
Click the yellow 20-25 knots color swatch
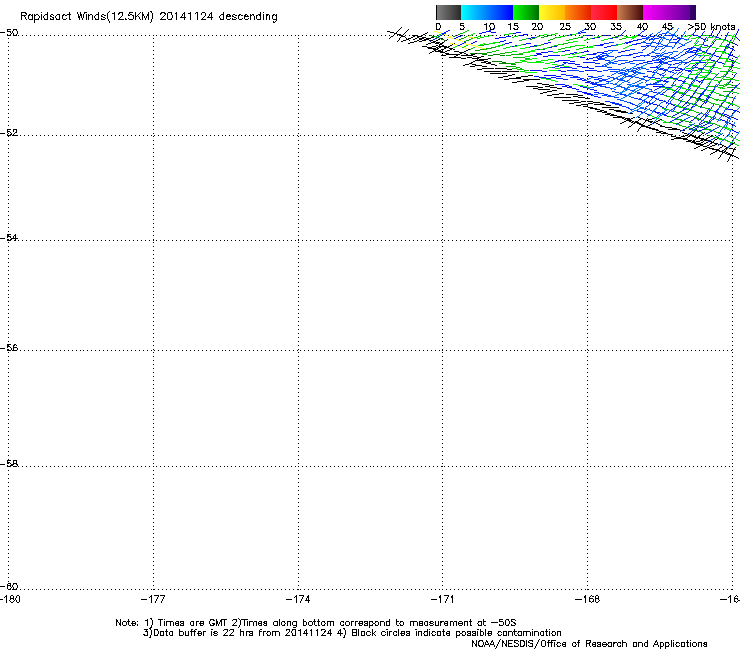552,12
